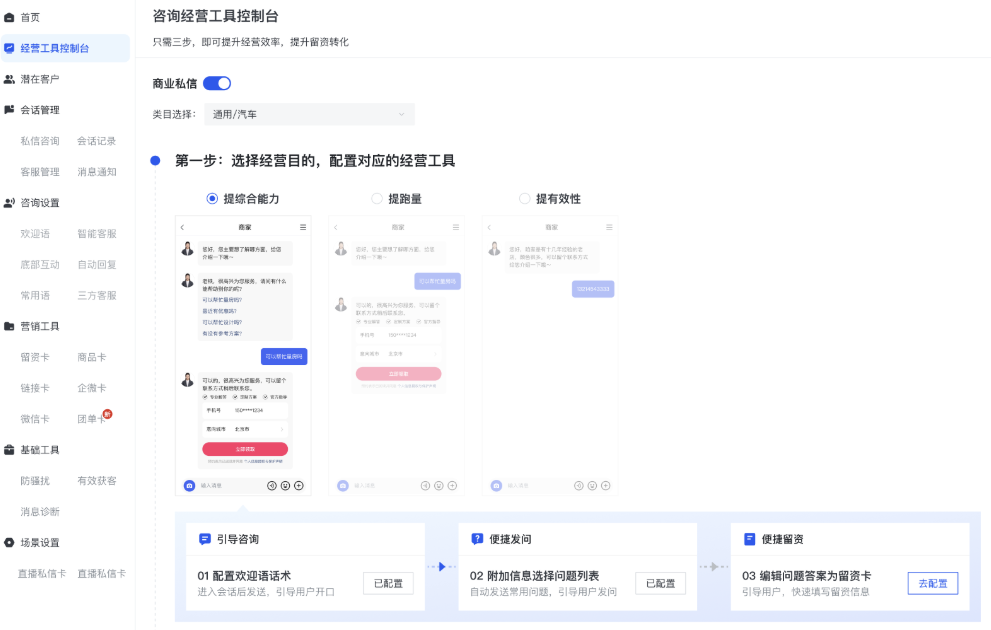Screen dimensions: 991x630
Task: Click the 便捷留资 card heading
Action: tap(782, 539)
